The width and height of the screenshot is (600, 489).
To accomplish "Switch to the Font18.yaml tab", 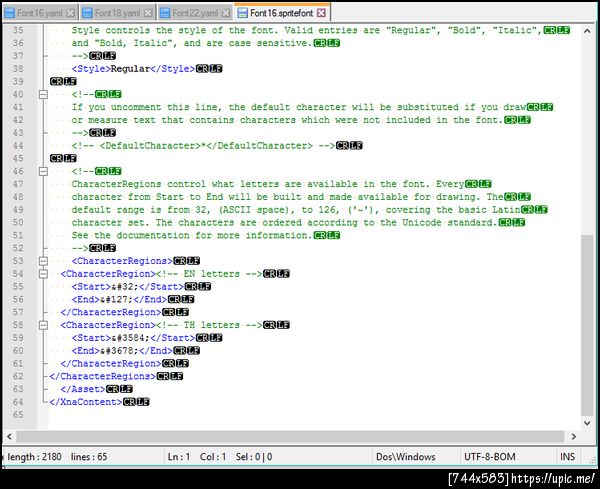I will [x=117, y=13].
